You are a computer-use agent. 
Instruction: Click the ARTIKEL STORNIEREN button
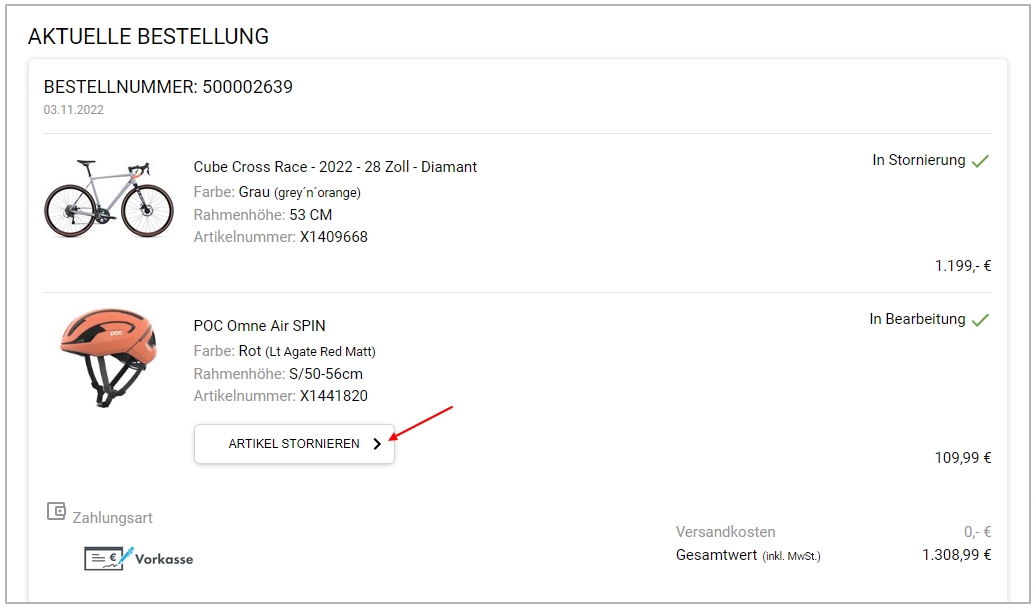[x=294, y=443]
